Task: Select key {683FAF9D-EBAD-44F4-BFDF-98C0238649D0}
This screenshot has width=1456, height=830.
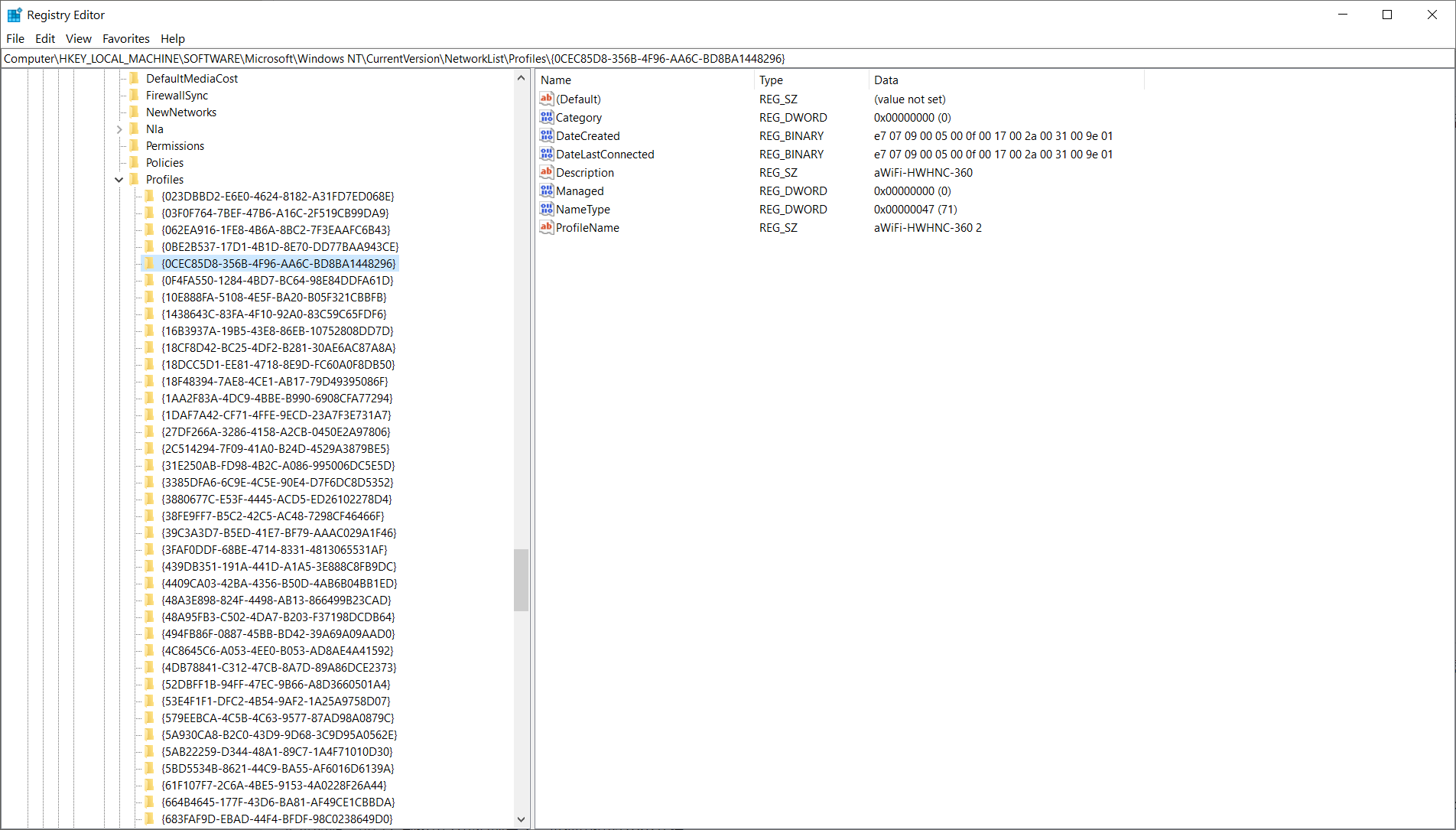Action: pos(277,819)
